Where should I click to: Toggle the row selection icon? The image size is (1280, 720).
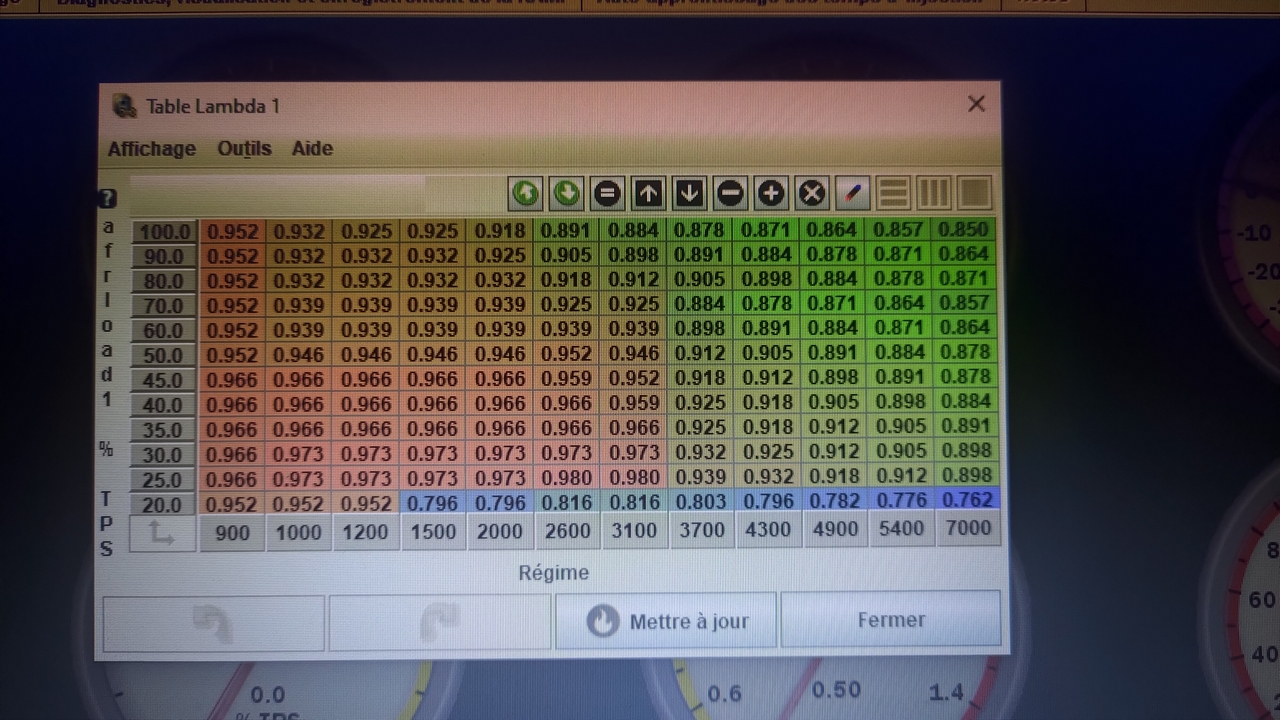(x=893, y=193)
